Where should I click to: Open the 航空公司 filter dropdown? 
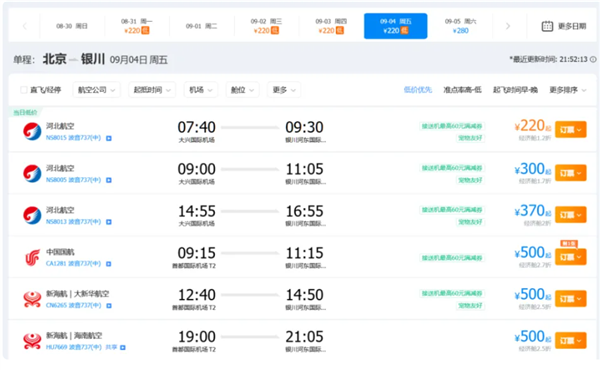pyautogui.click(x=96, y=90)
